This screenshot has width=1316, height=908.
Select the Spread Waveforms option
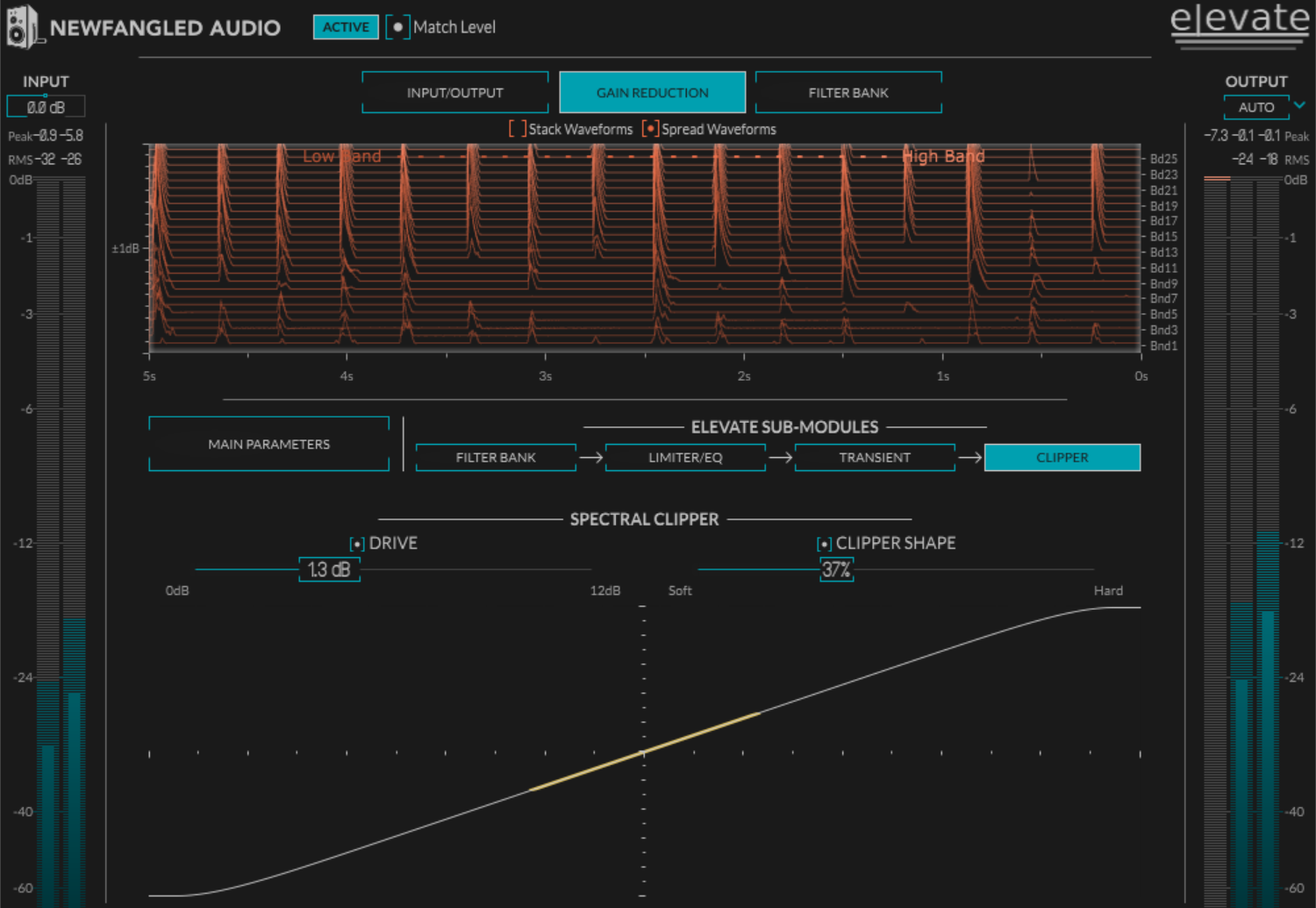650,129
